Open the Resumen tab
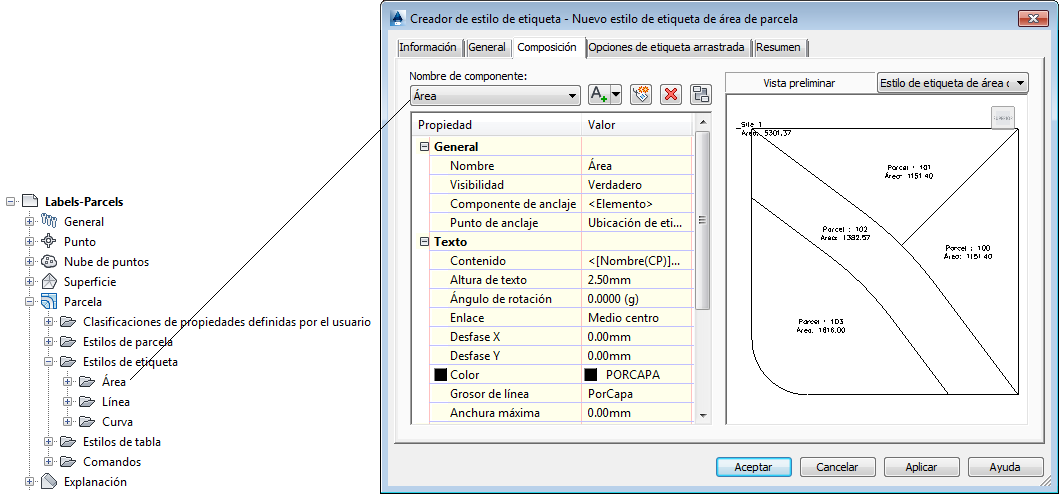The height and width of the screenshot is (494, 1059). [779, 47]
